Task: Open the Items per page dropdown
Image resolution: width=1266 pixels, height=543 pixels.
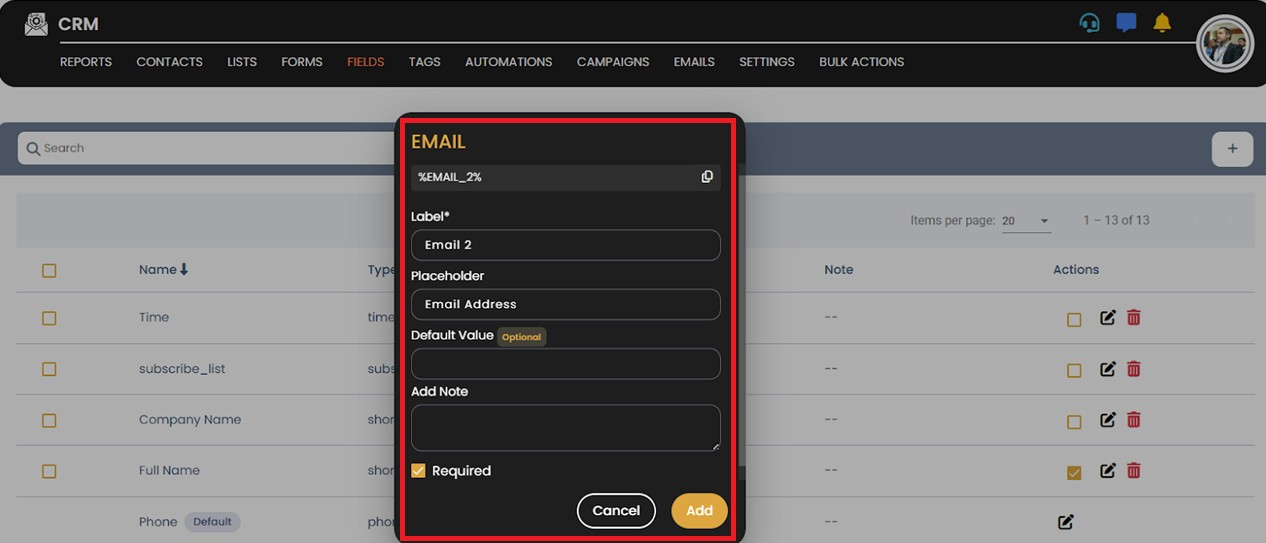Action: 1026,221
